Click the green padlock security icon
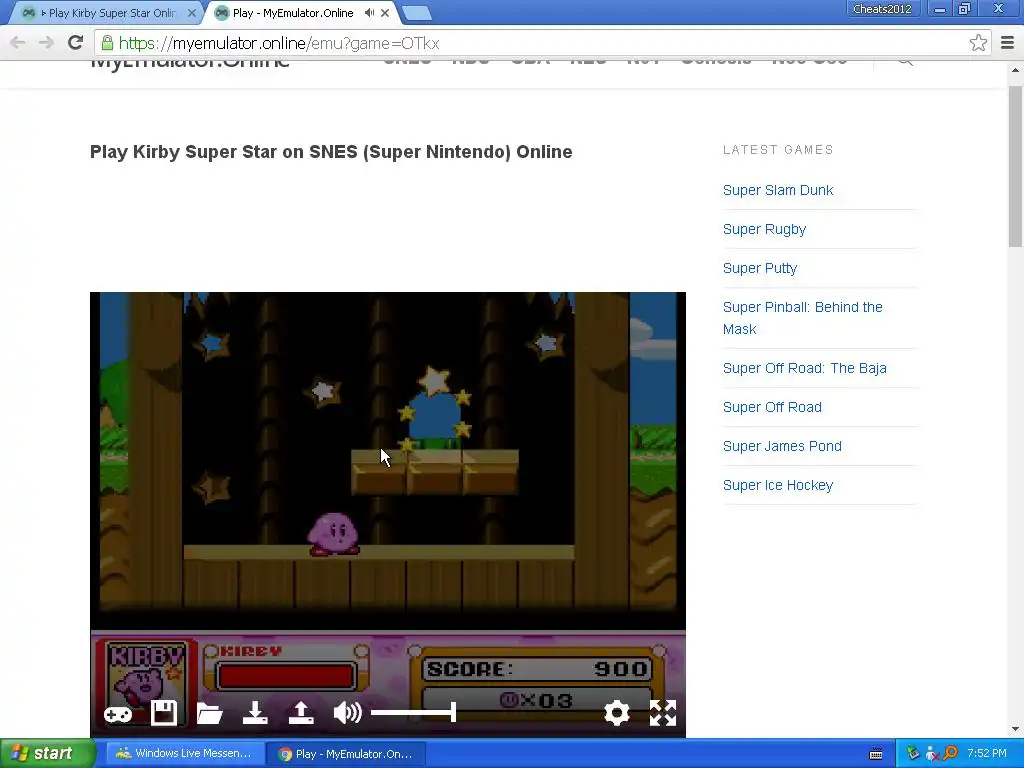Image resolution: width=1024 pixels, height=768 pixels. click(x=107, y=43)
